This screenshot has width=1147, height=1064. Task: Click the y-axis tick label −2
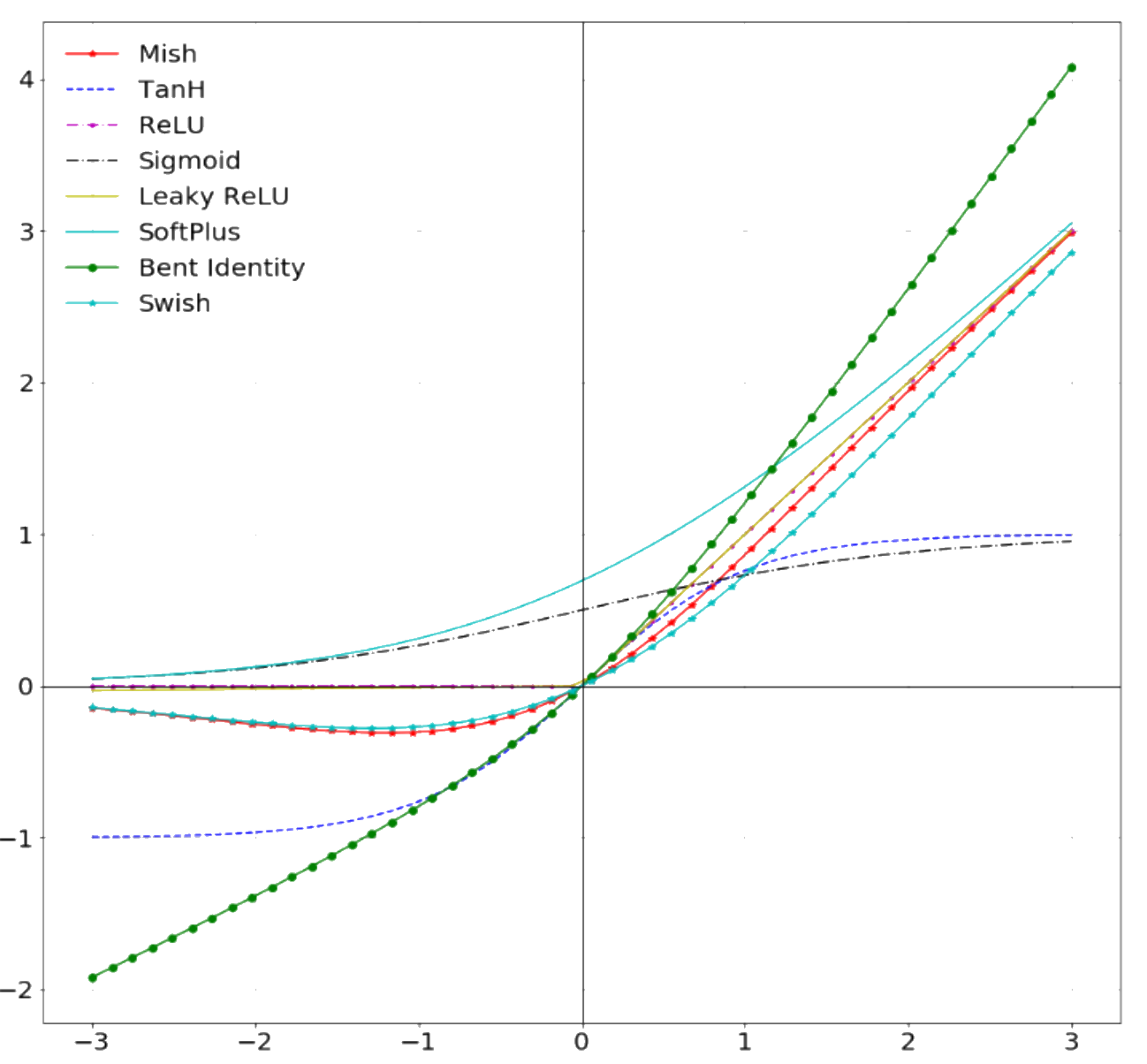(x=19, y=990)
